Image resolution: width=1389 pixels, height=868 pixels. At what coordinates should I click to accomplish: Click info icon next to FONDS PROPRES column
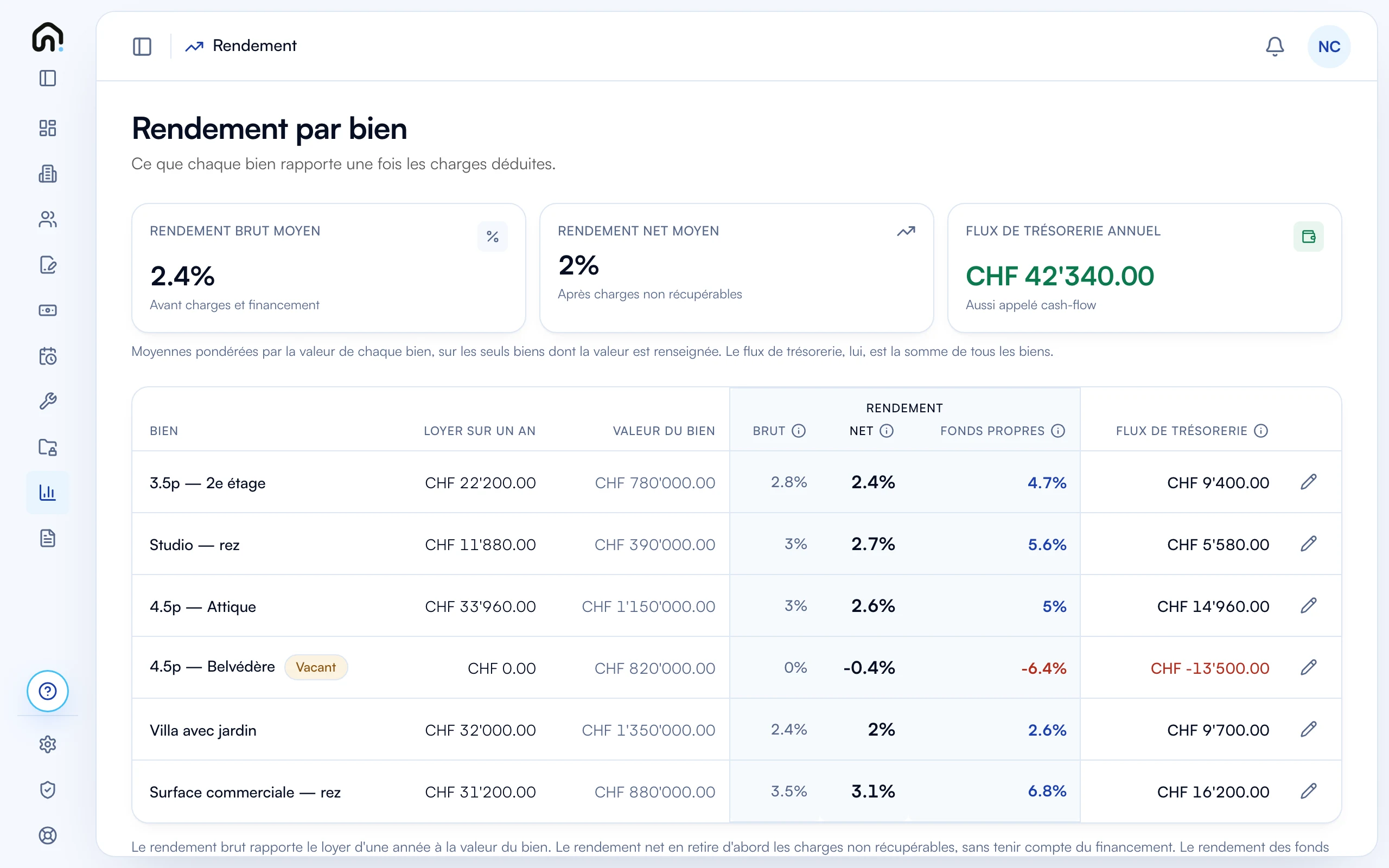pyautogui.click(x=1058, y=431)
